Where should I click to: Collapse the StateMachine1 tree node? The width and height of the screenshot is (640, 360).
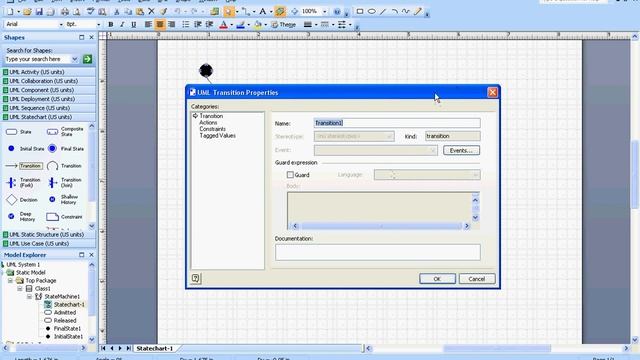[x=29, y=296]
